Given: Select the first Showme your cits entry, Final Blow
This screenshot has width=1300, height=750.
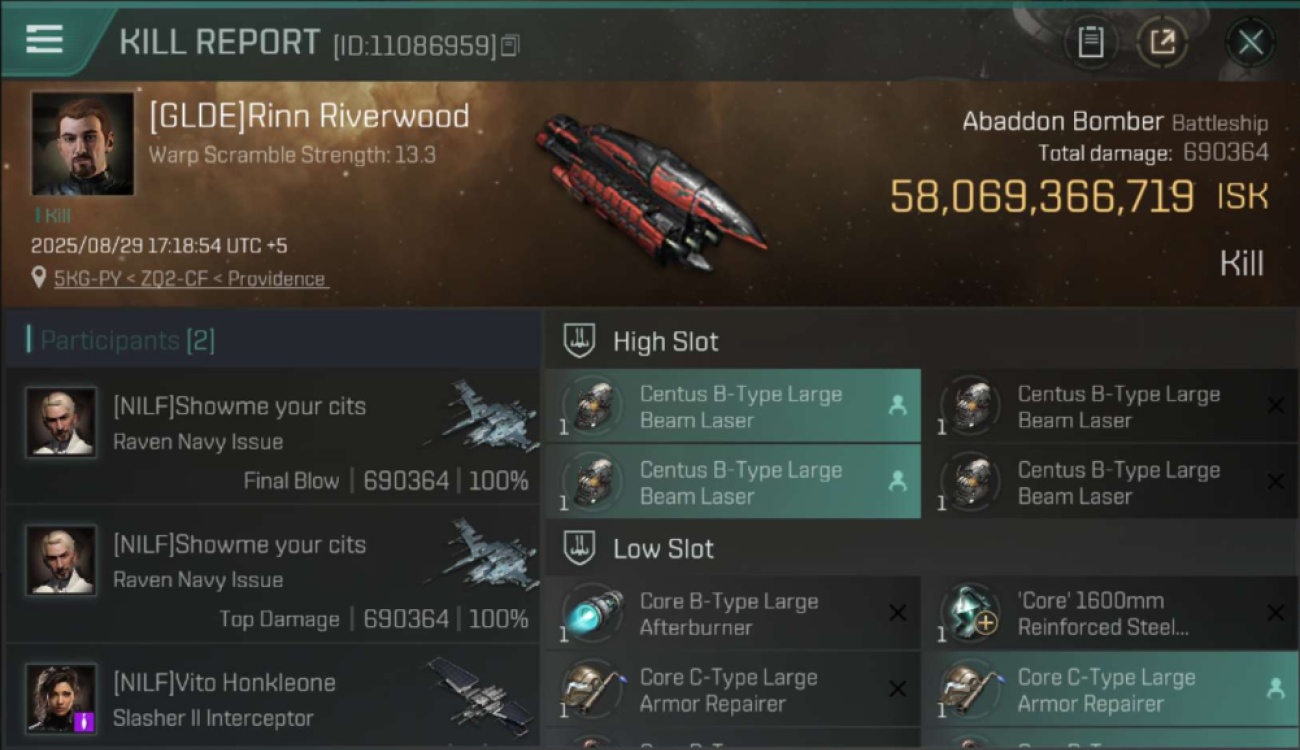Looking at the screenshot, I should coord(272,438).
